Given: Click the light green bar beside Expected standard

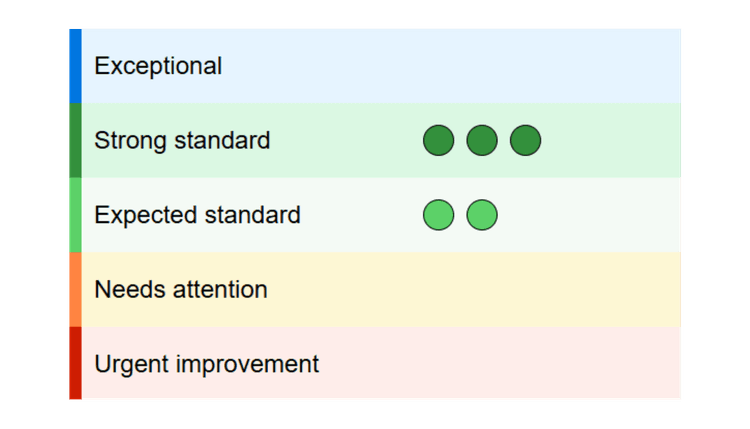Looking at the screenshot, I should pyautogui.click(x=75, y=215).
